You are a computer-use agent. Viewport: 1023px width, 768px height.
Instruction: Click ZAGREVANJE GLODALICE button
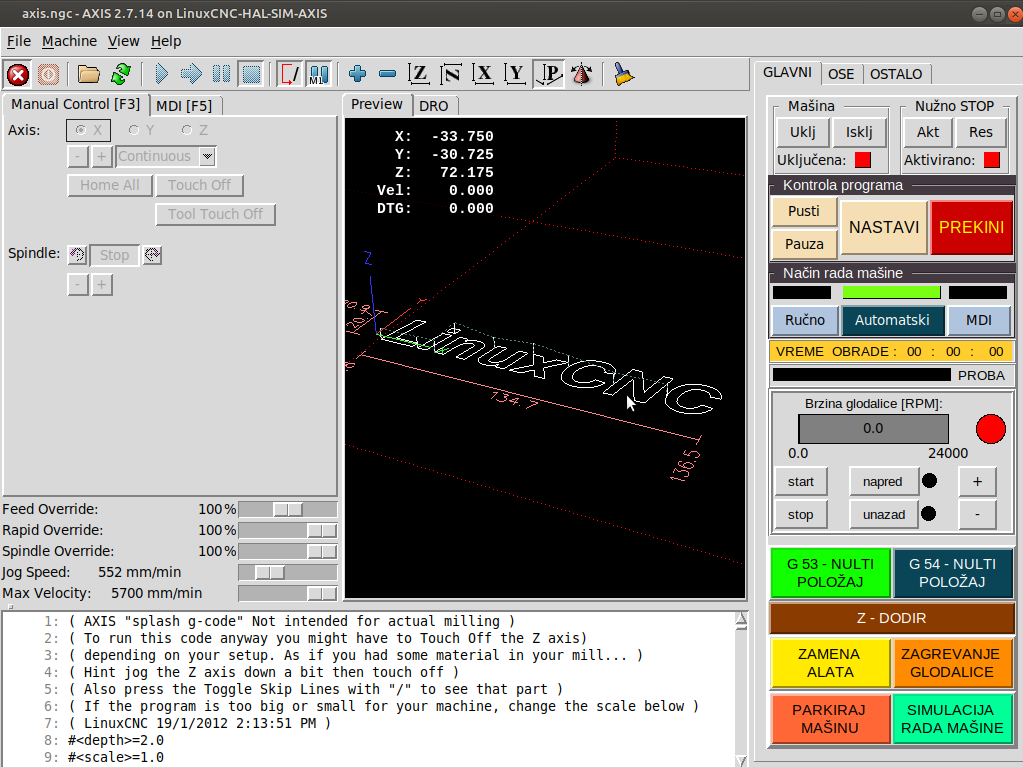952,663
